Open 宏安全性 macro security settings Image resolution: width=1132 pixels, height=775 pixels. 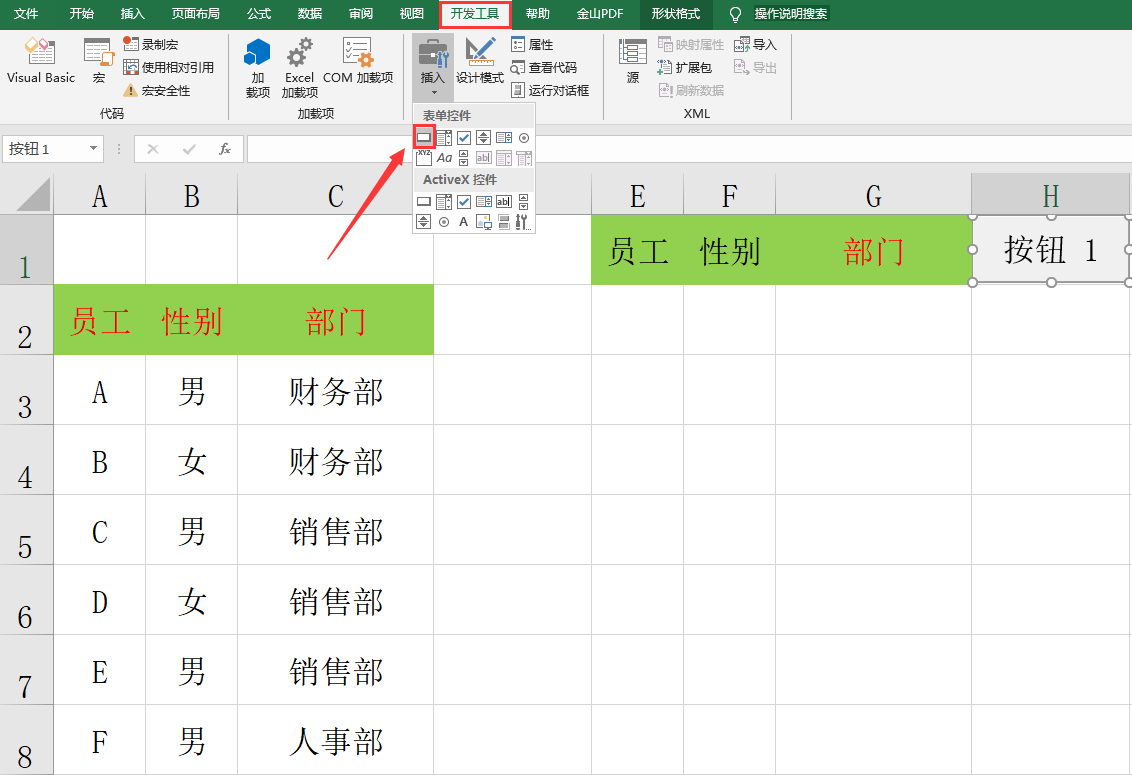(156, 90)
